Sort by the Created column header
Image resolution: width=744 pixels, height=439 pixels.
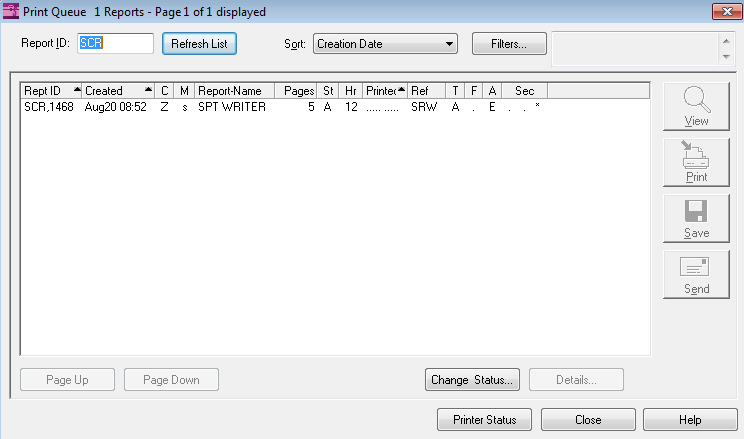point(118,91)
